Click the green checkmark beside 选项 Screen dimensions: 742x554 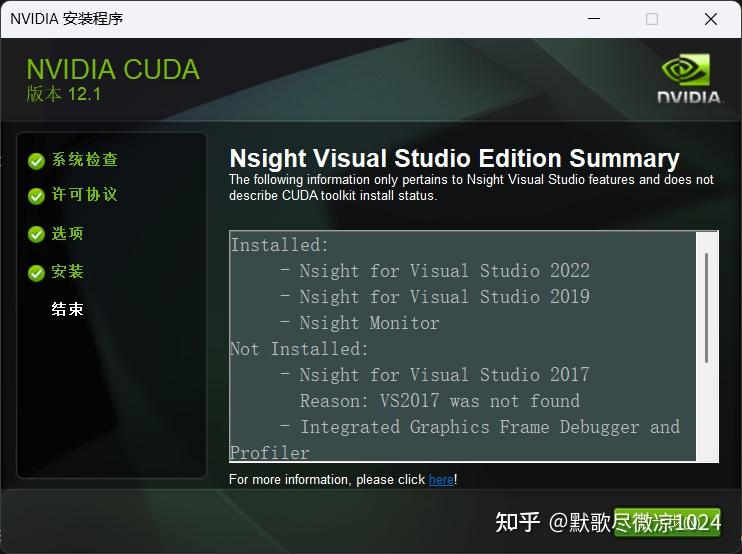coord(36,234)
